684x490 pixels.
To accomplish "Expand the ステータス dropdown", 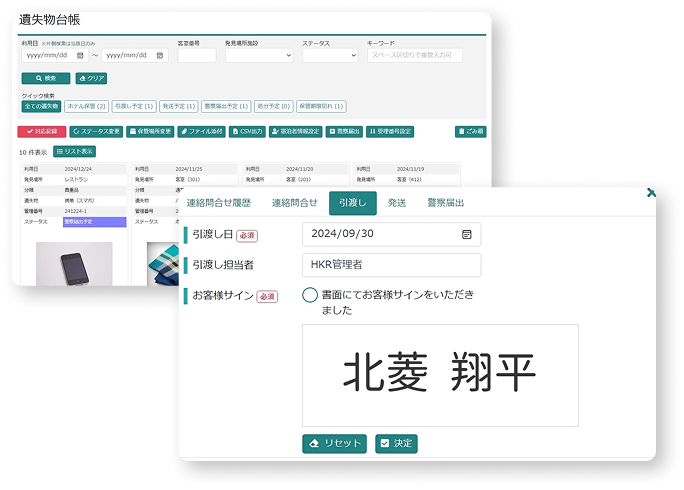I will 330,56.
